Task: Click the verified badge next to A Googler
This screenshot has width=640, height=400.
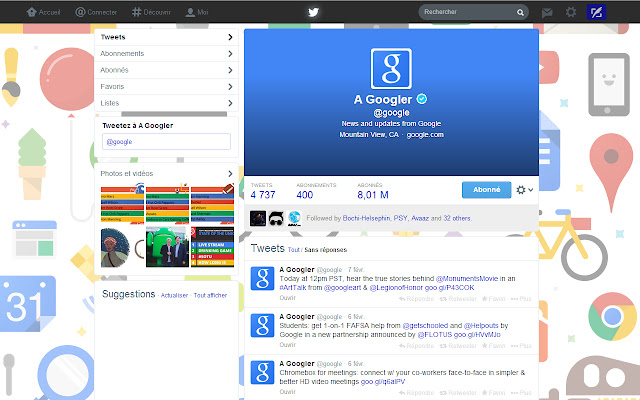Action: (x=422, y=99)
